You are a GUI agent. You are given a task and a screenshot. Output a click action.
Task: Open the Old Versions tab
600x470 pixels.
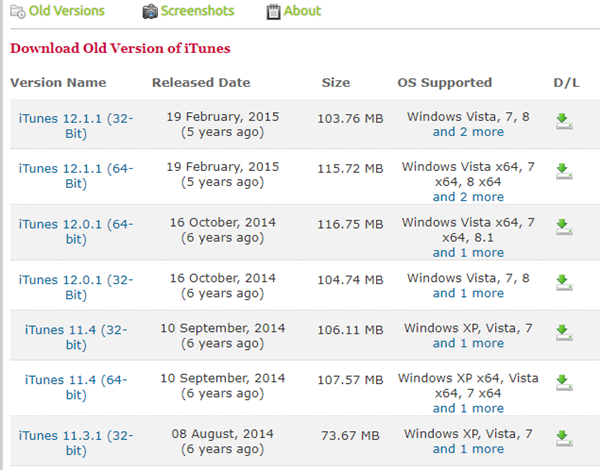66,11
